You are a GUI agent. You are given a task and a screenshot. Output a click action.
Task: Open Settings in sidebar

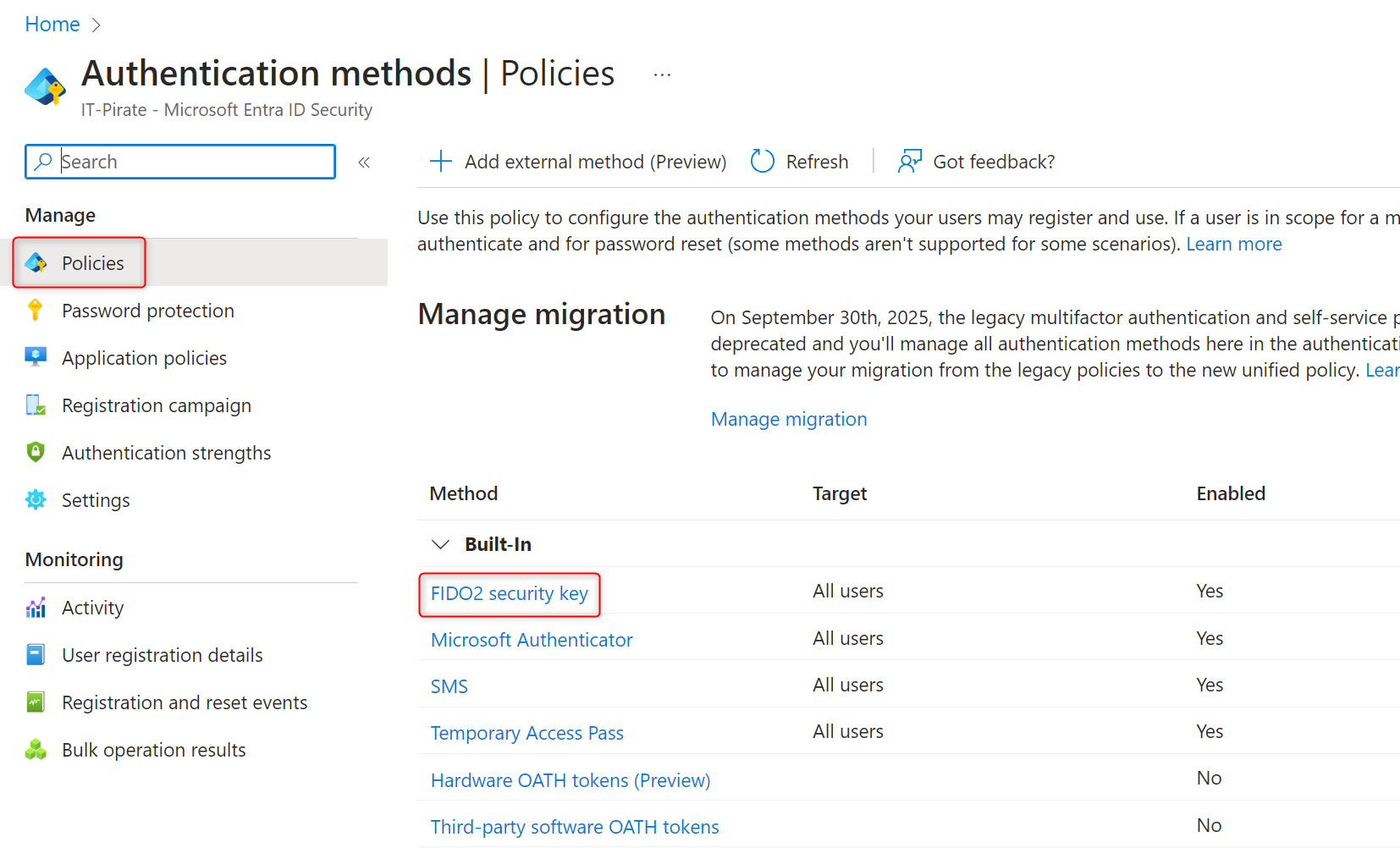96,500
